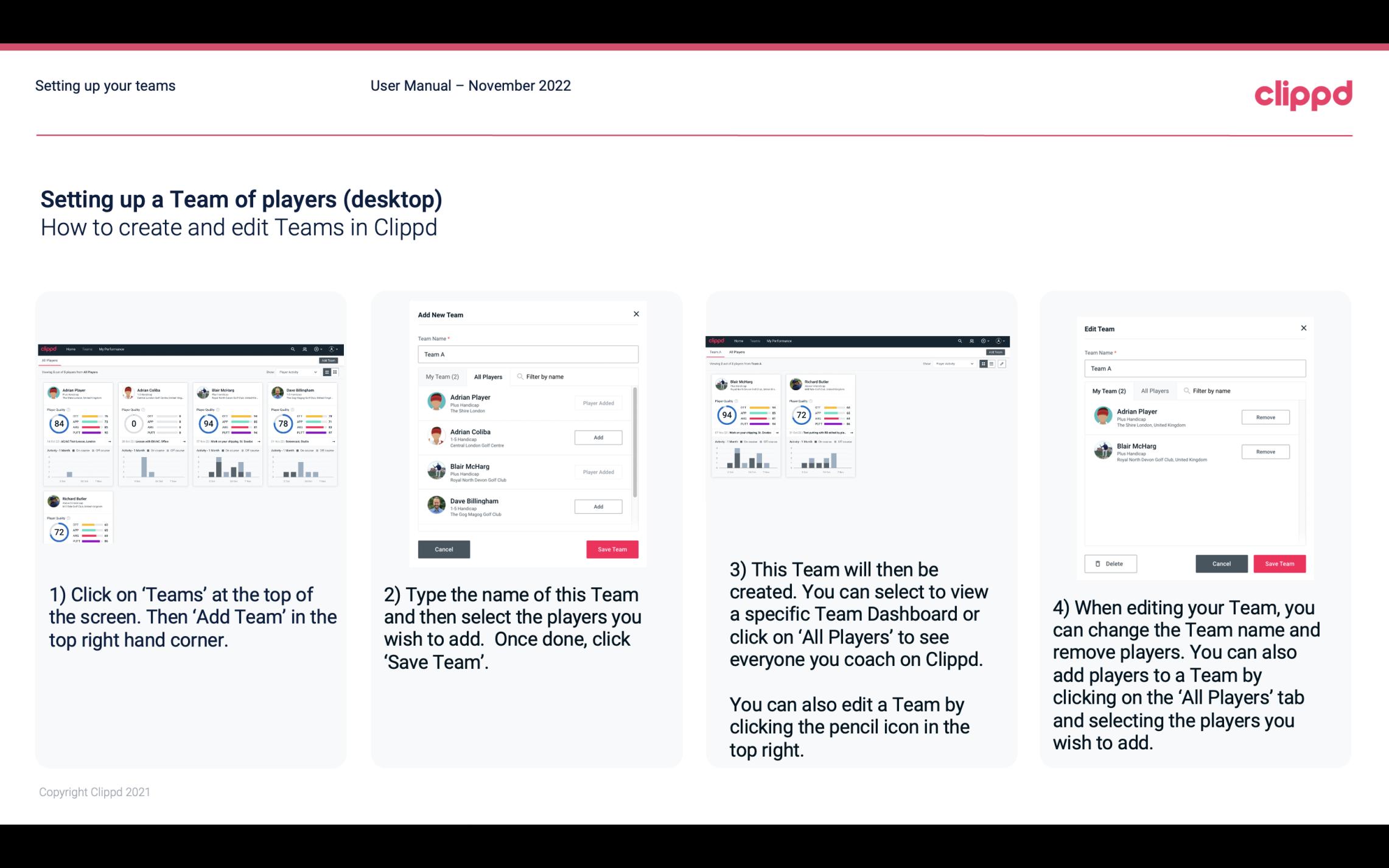Check Filter by name in Edit Team dialog
Screen dimensions: 1389x868
pos(1213,391)
